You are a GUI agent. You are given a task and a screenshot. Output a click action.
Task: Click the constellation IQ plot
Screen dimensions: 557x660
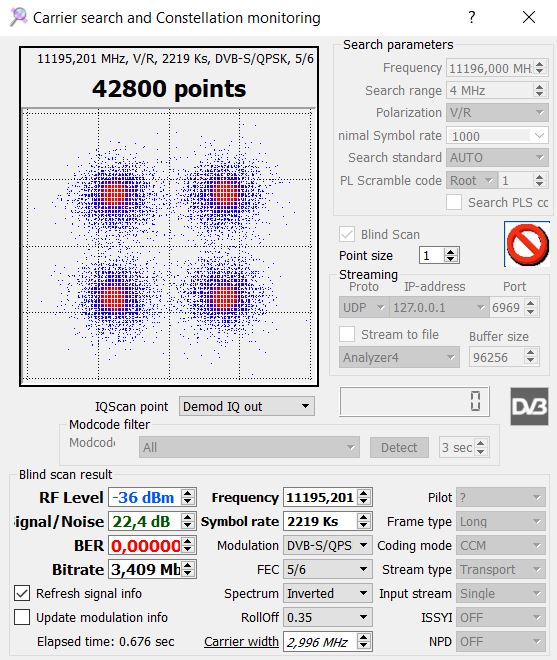click(x=169, y=245)
